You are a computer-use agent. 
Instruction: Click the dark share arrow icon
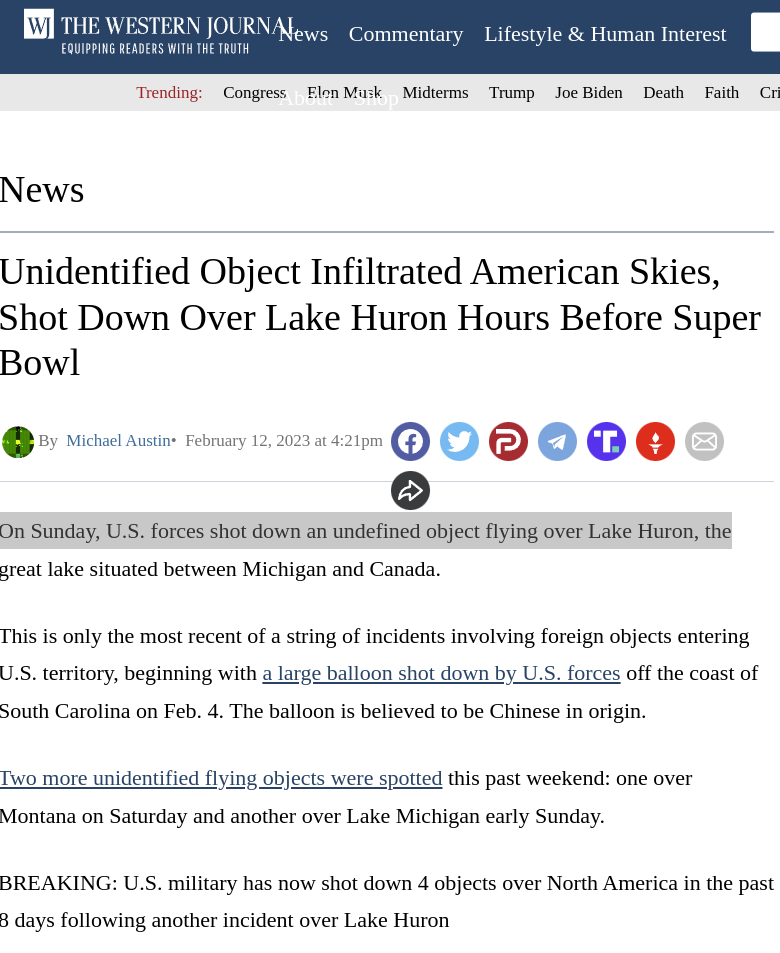(x=410, y=490)
